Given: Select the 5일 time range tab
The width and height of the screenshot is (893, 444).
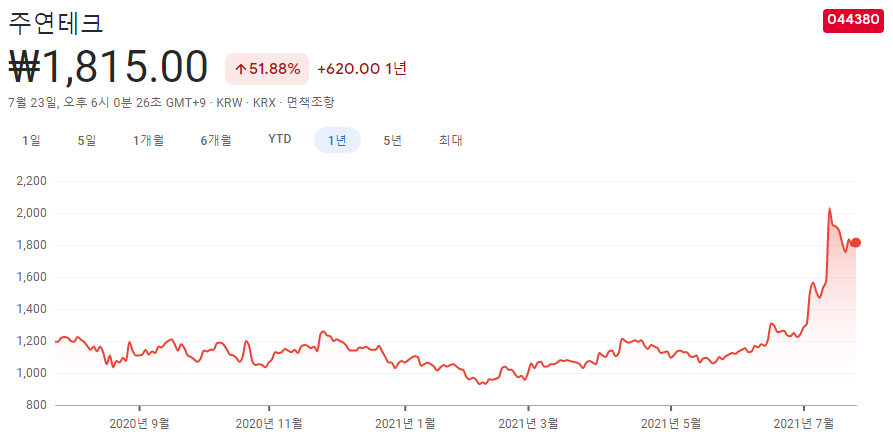Looking at the screenshot, I should pyautogui.click(x=87, y=141).
